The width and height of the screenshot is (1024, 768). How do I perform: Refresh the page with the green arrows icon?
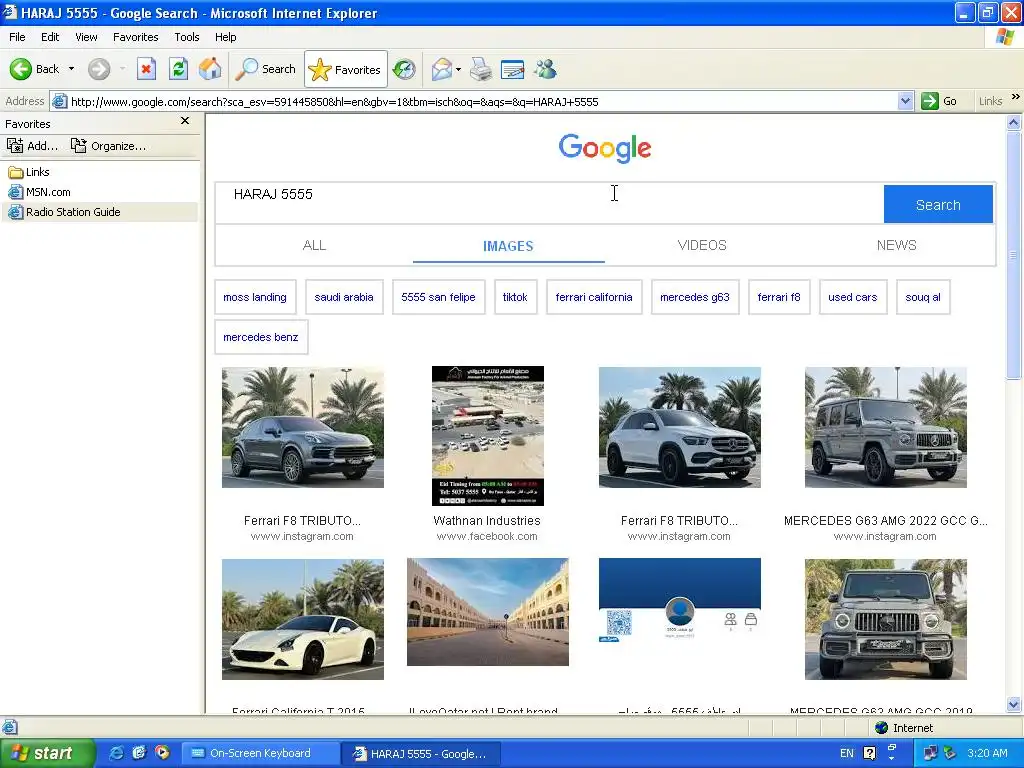tap(178, 69)
